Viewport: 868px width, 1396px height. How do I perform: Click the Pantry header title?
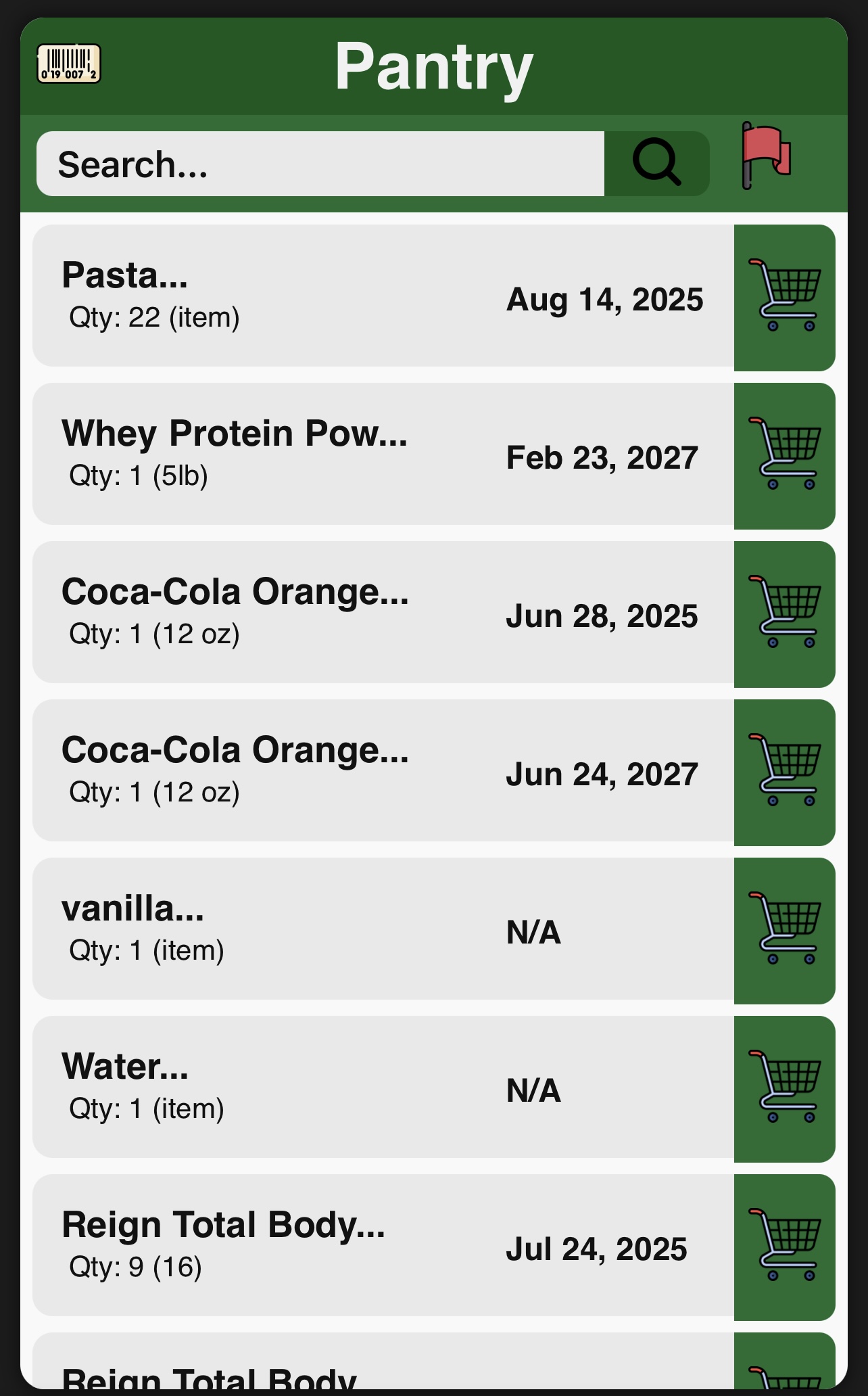pos(434,66)
